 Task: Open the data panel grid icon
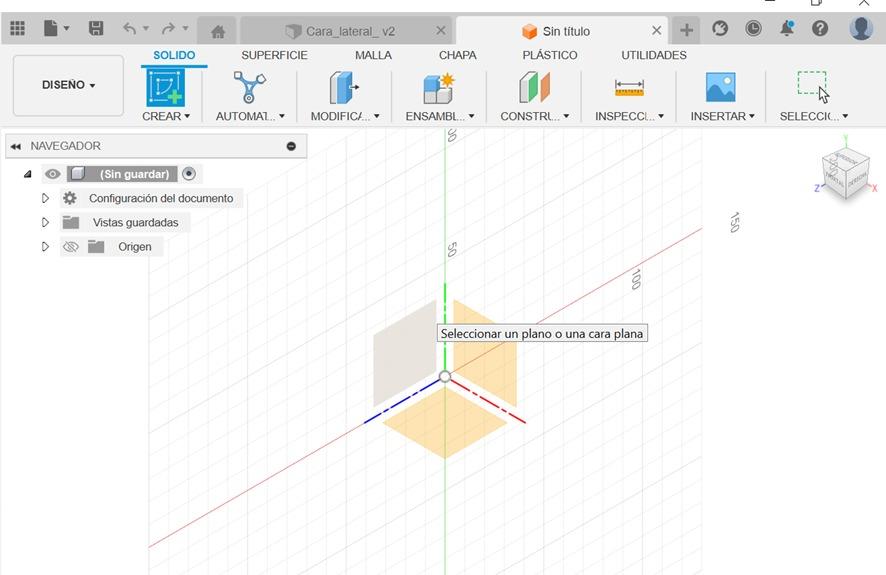[18, 28]
